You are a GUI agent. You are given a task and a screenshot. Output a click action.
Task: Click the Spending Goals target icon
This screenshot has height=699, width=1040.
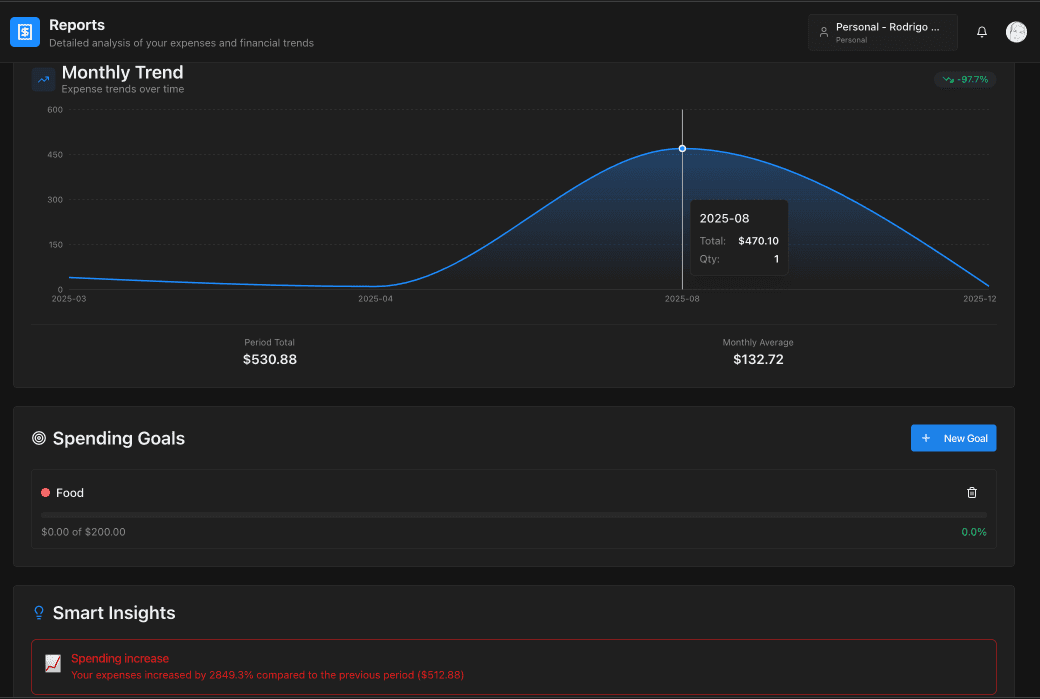pyautogui.click(x=39, y=438)
